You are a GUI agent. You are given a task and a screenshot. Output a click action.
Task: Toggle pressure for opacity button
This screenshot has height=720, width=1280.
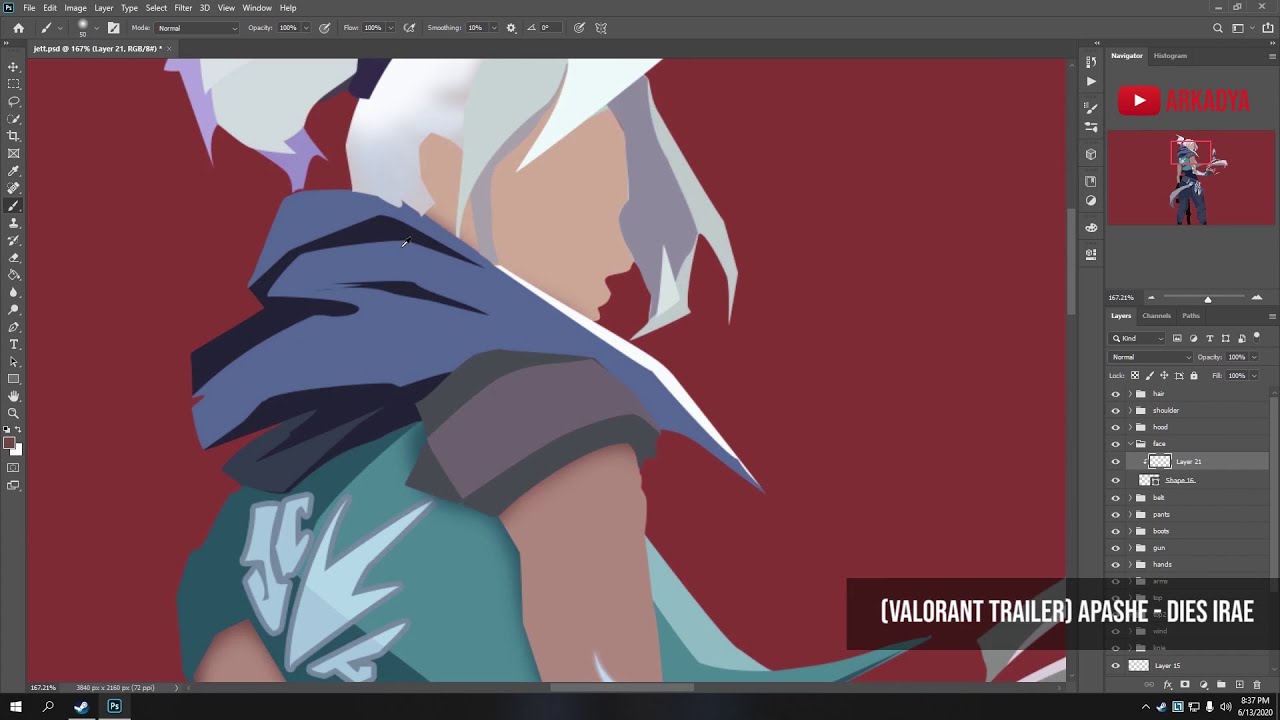(325, 28)
